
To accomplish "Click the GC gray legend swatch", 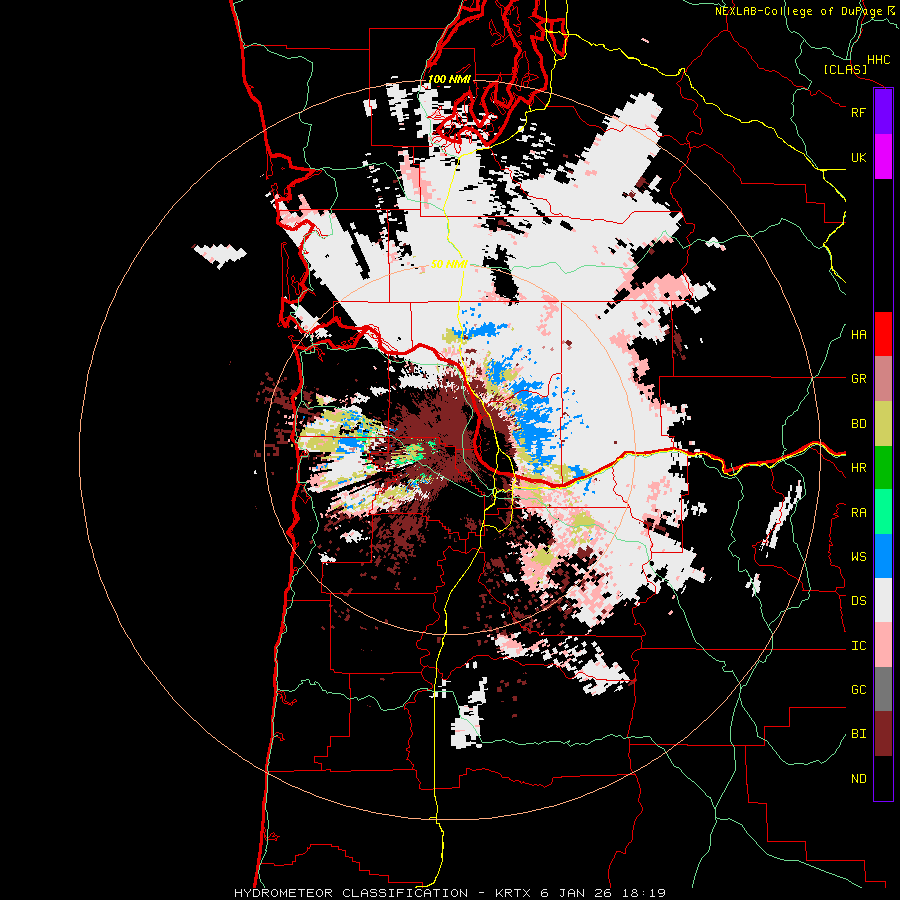I will (883, 689).
